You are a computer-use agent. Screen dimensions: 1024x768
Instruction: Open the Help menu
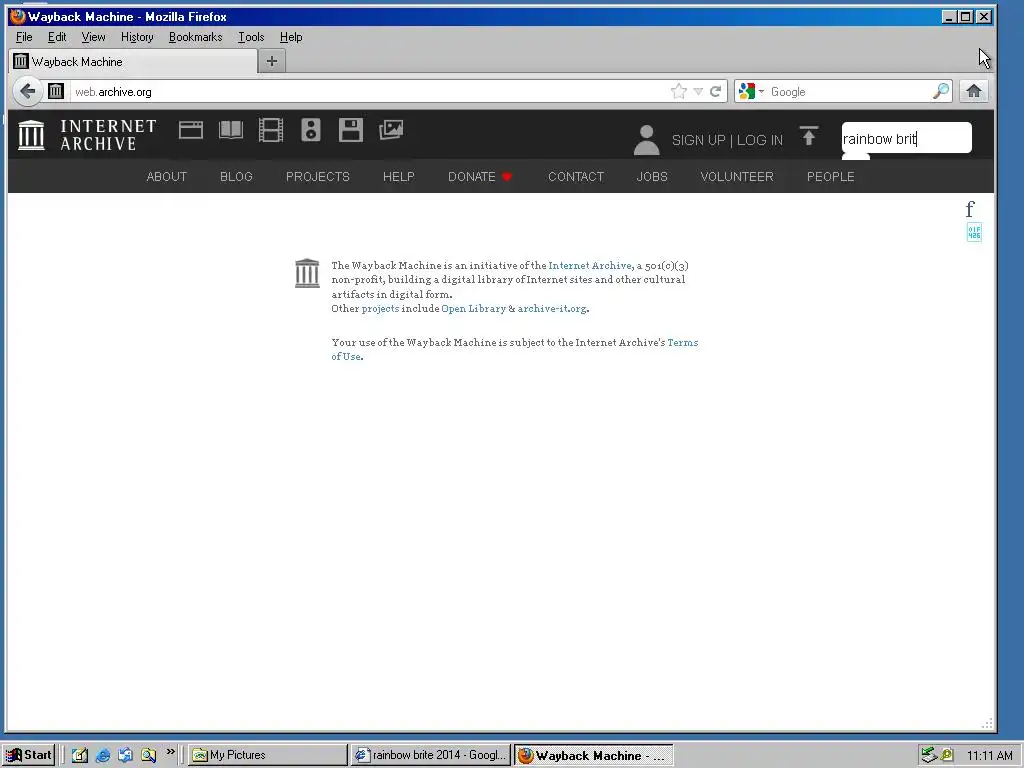[x=291, y=37]
